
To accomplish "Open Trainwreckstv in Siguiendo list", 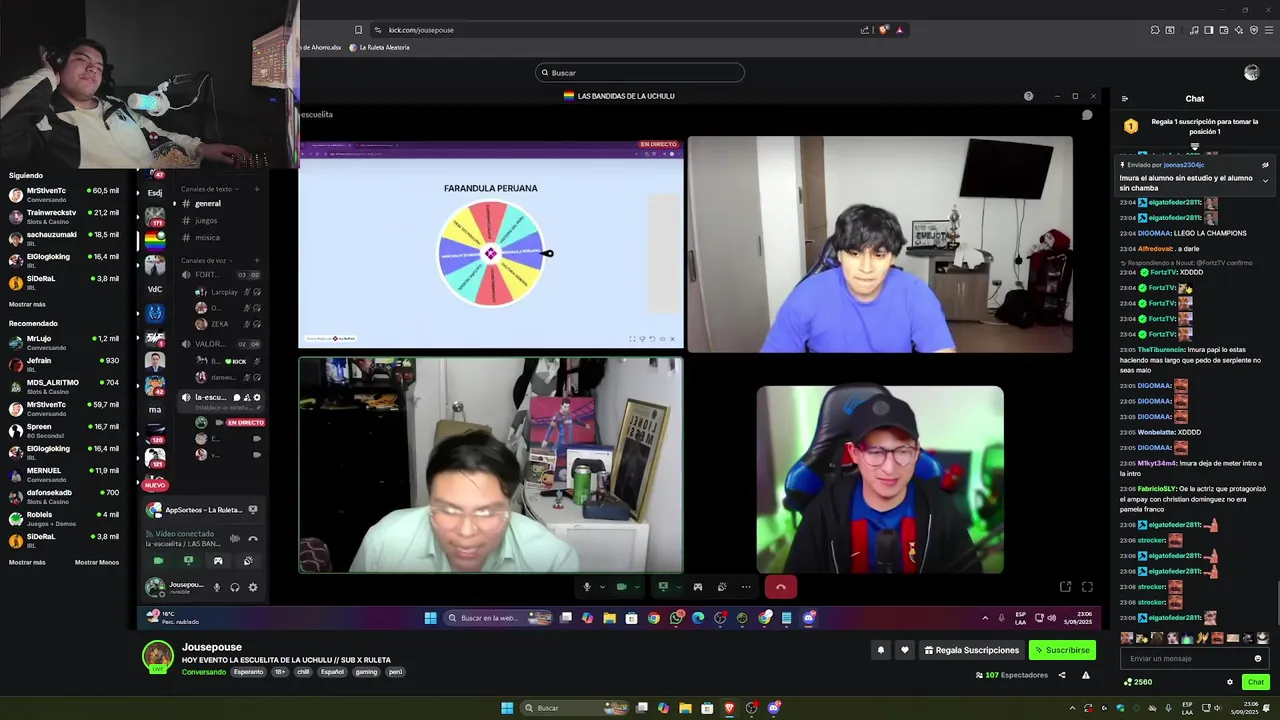I will 64,216.
